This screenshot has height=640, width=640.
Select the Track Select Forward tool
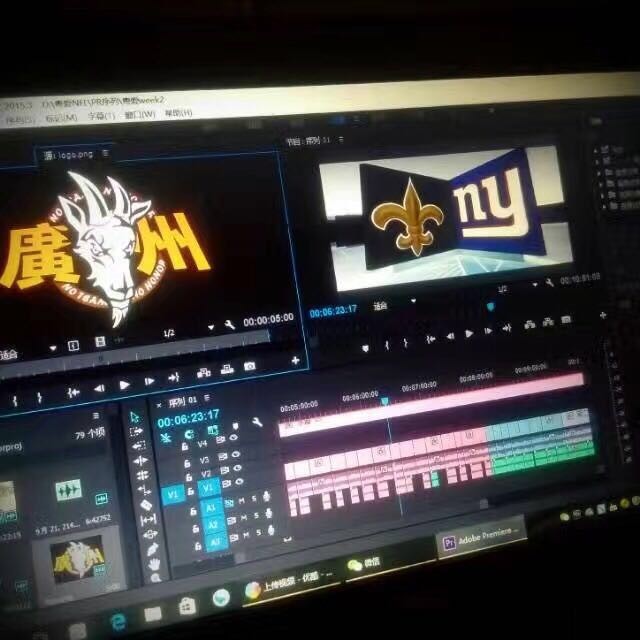[136, 431]
